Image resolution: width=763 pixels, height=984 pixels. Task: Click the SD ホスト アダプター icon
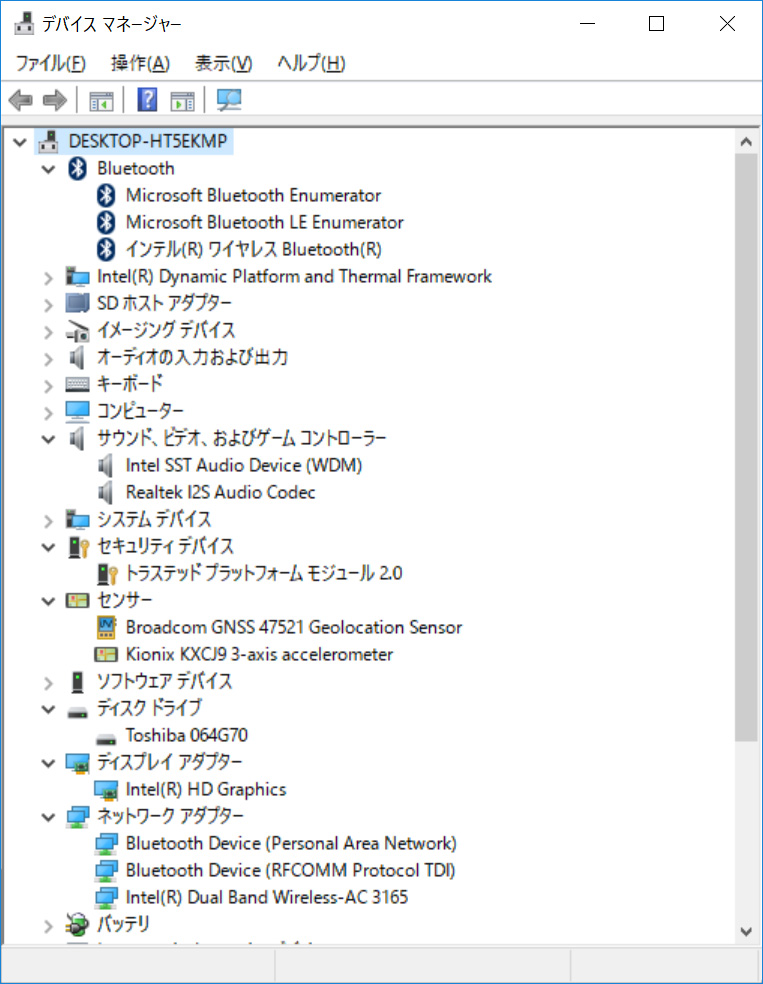tap(77, 303)
